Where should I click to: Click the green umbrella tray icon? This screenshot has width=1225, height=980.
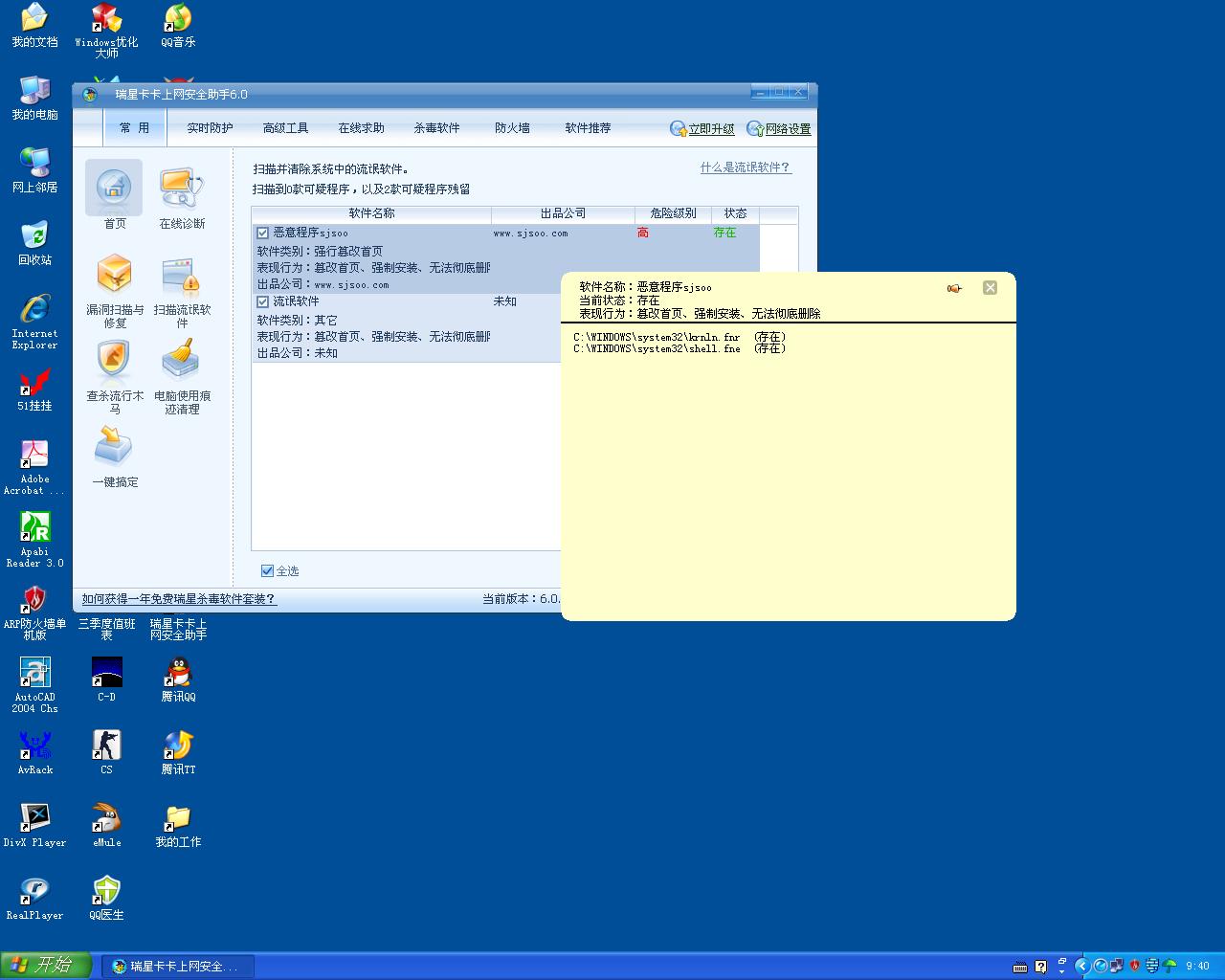pos(1169,967)
